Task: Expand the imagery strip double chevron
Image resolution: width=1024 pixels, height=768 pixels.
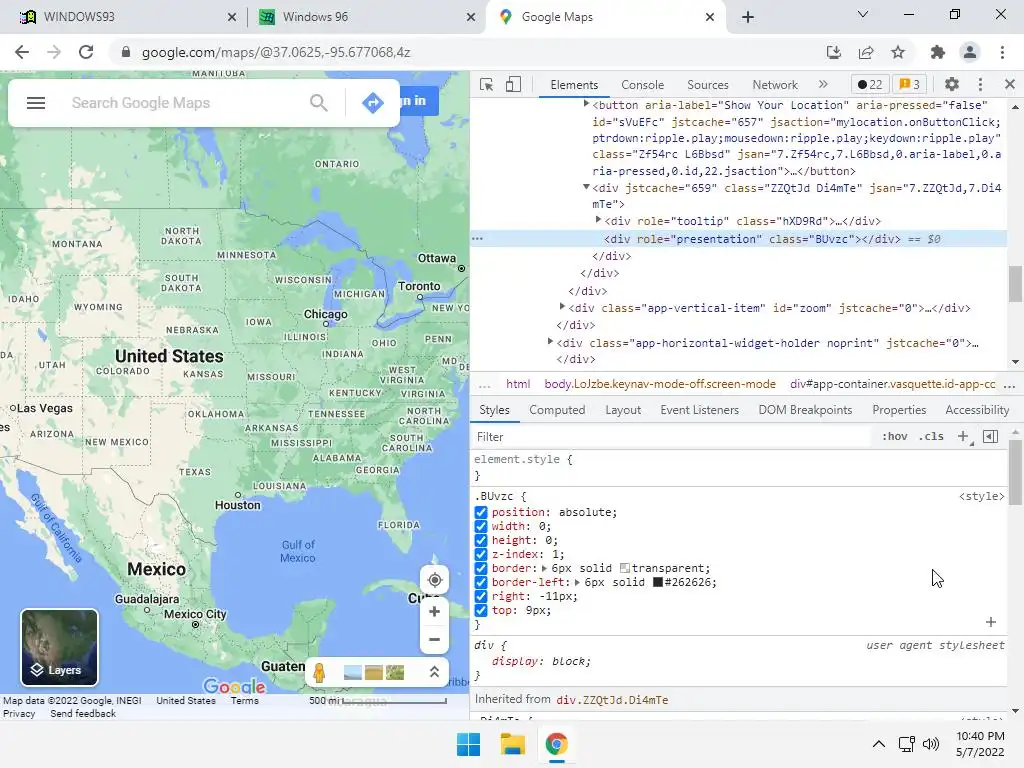Action: coord(434,672)
